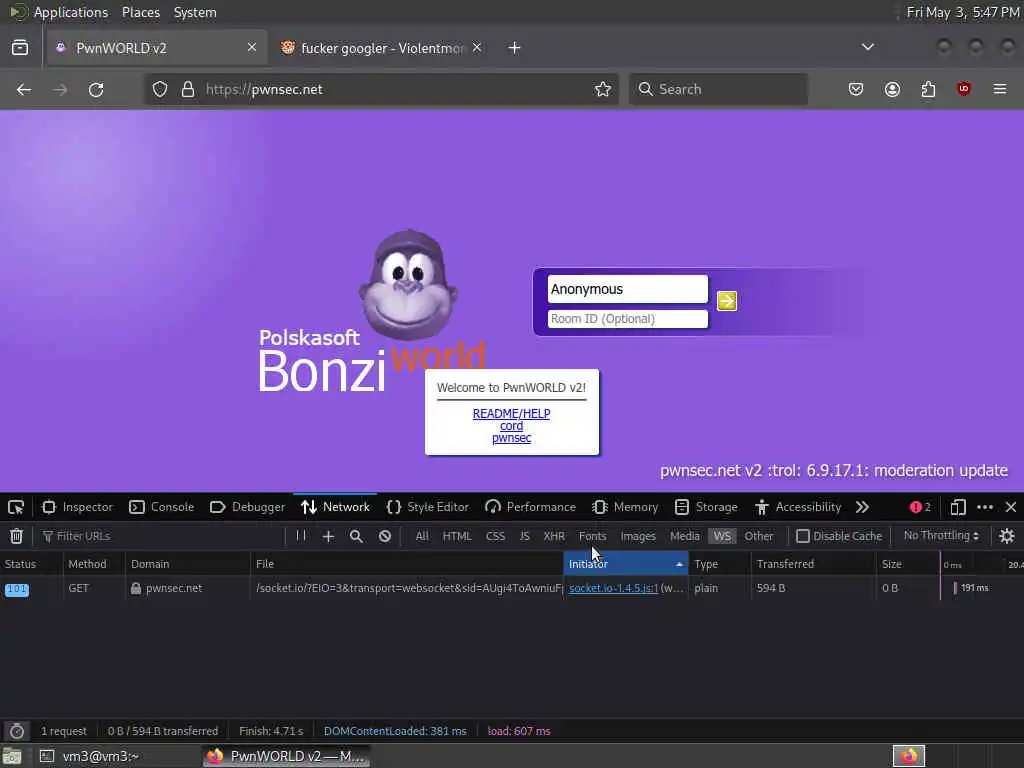Toggle the All request filter
1024x768 pixels.
click(x=422, y=536)
